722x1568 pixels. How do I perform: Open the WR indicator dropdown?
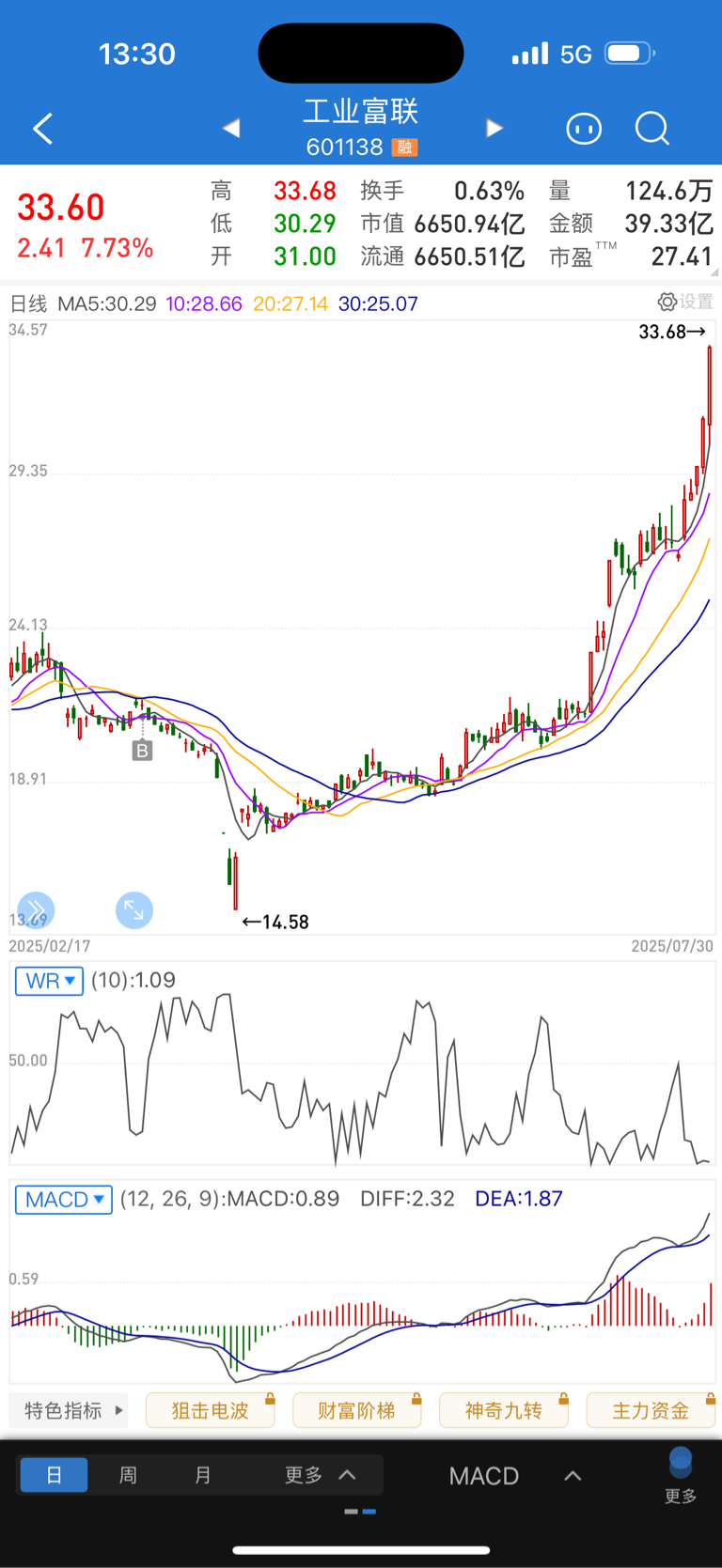point(49,981)
